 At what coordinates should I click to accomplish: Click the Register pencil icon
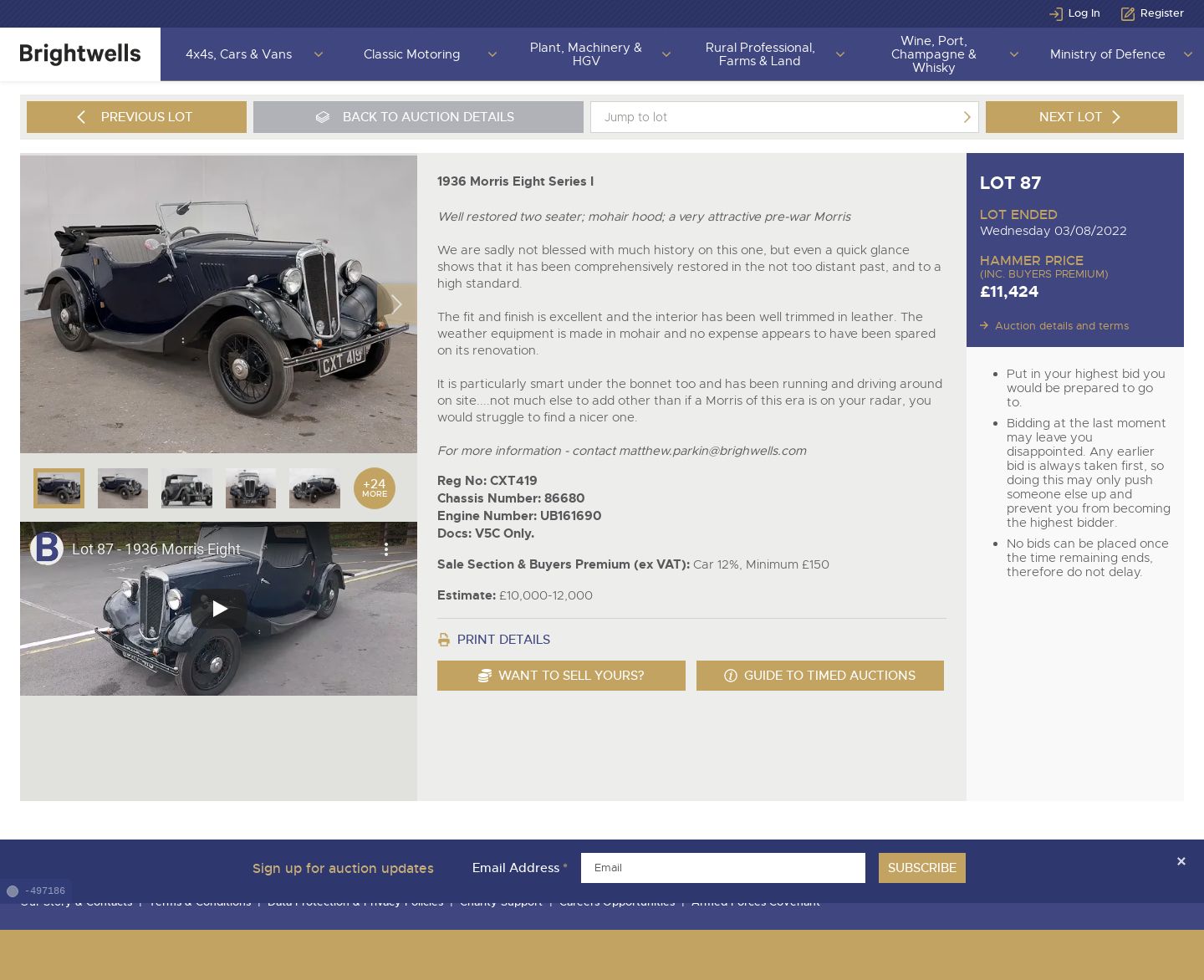click(x=1128, y=13)
